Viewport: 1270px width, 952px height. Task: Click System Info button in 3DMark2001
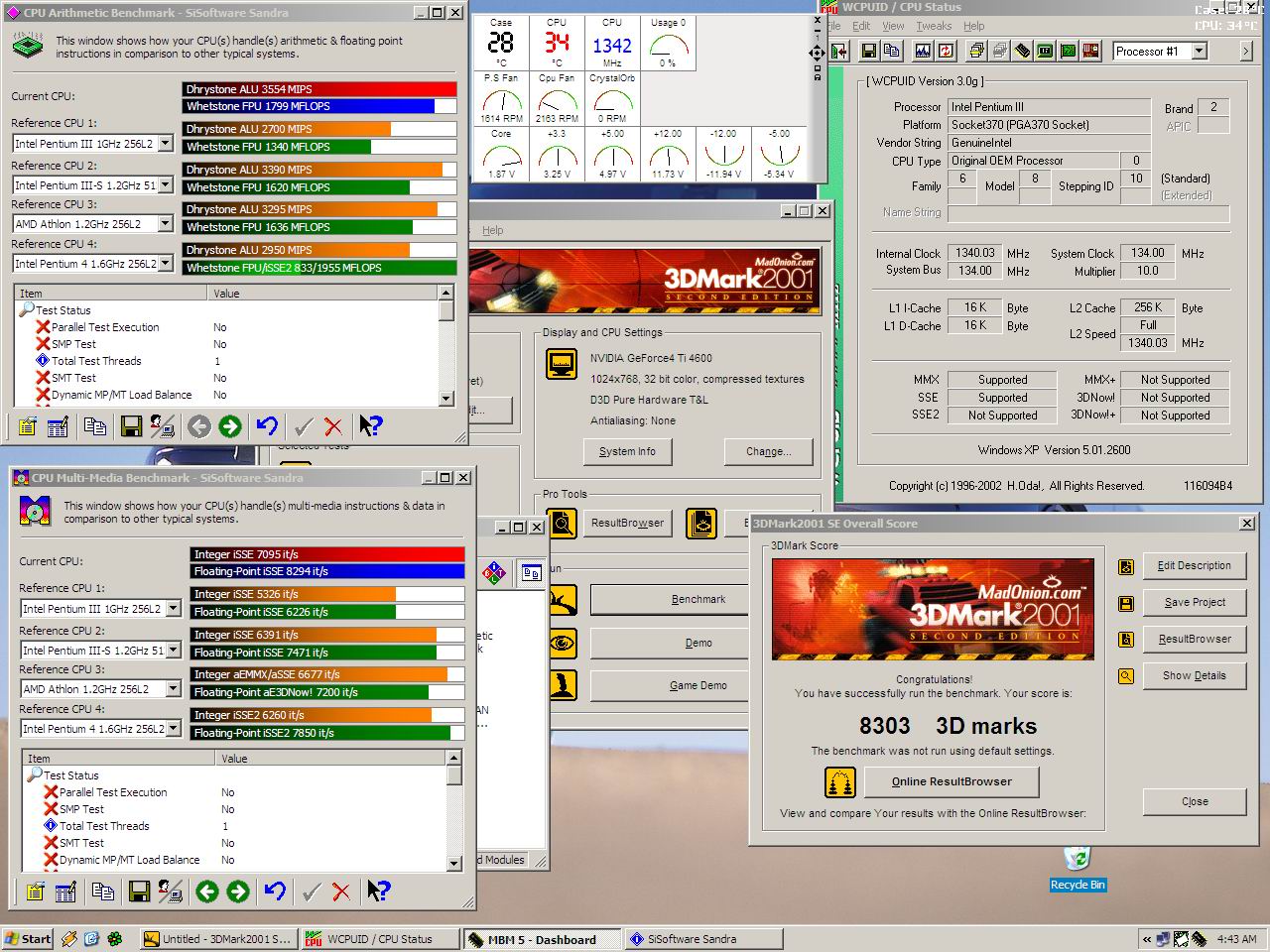[x=627, y=451]
